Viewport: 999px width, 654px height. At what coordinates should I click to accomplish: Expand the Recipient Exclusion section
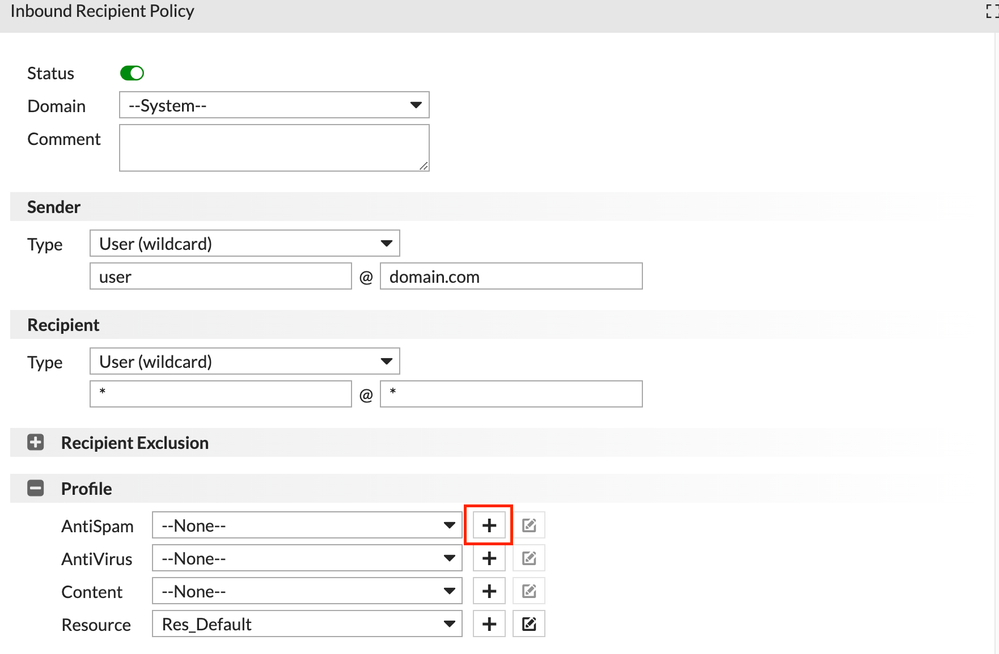[36, 442]
